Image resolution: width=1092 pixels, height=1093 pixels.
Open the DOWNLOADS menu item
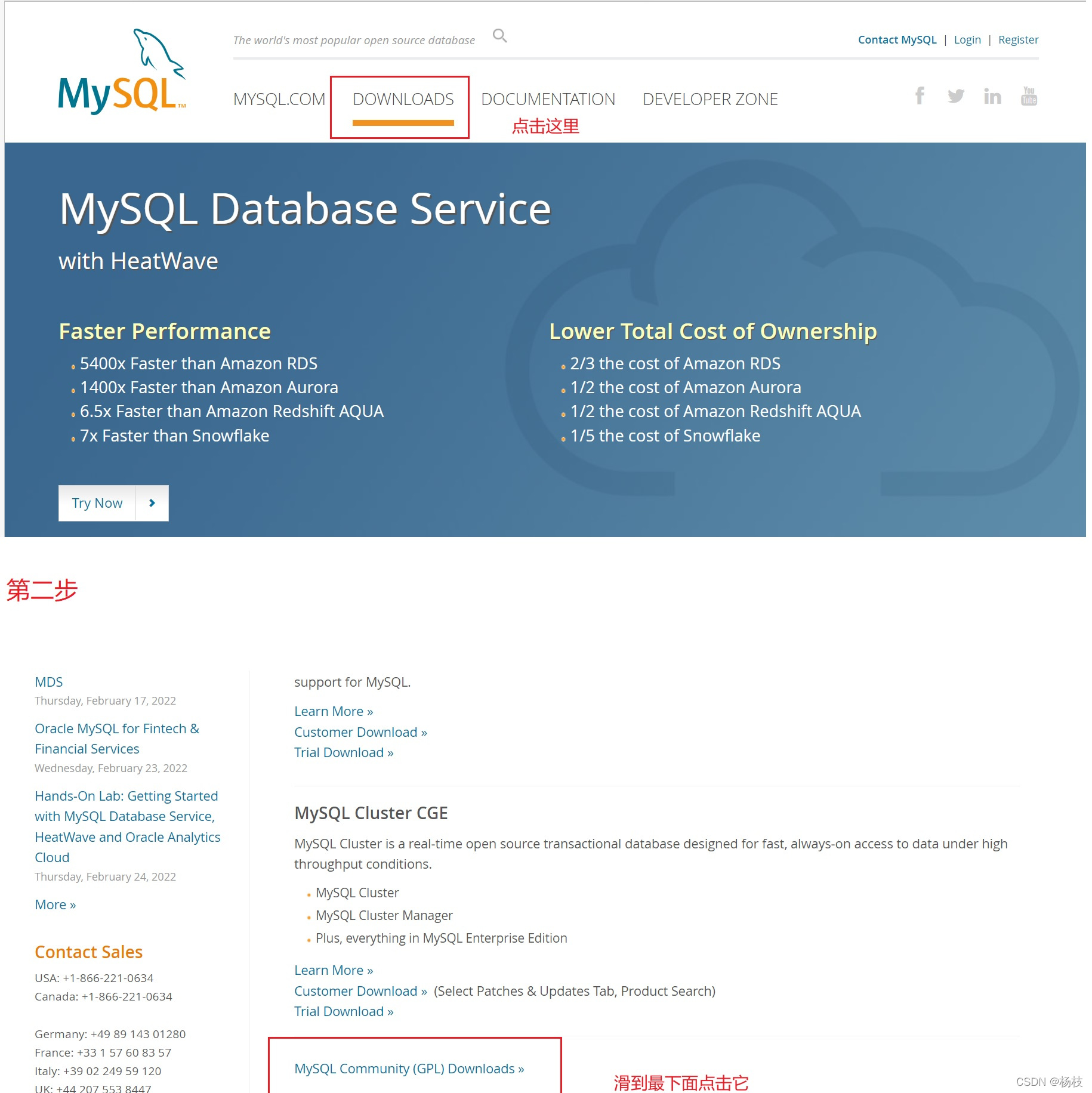pyautogui.click(x=403, y=99)
